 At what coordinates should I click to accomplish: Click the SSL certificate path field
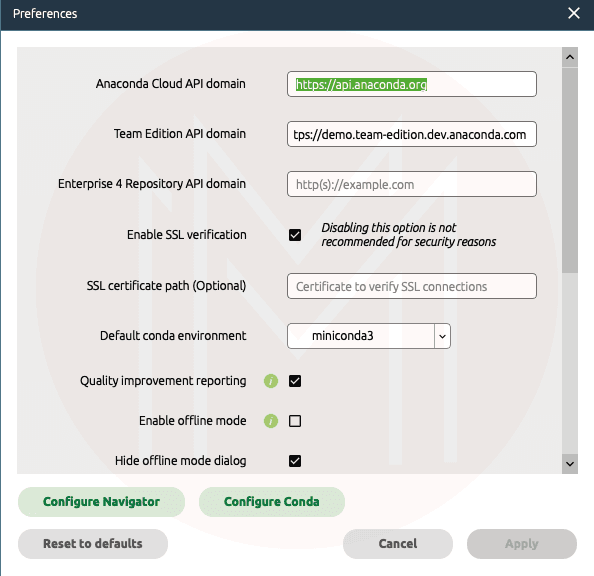tap(412, 286)
